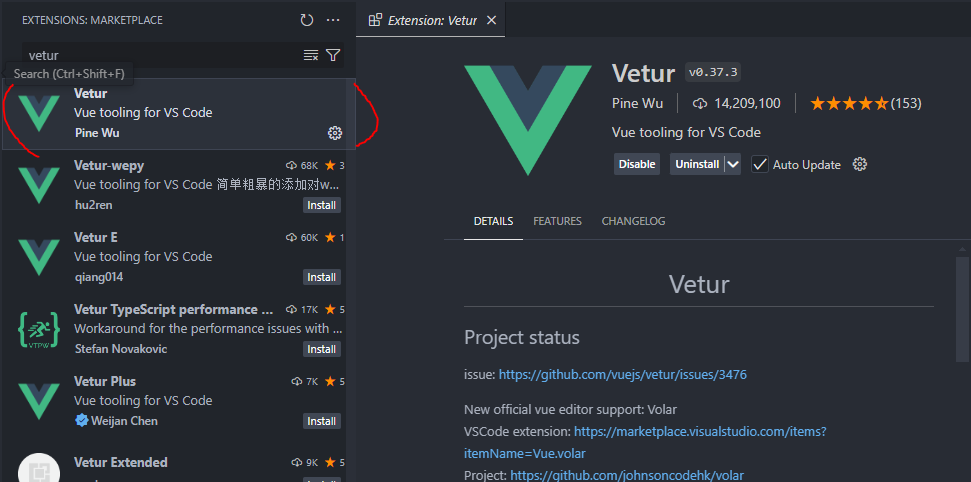Refresh the extensions marketplace list
The width and height of the screenshot is (971, 482).
pos(307,20)
